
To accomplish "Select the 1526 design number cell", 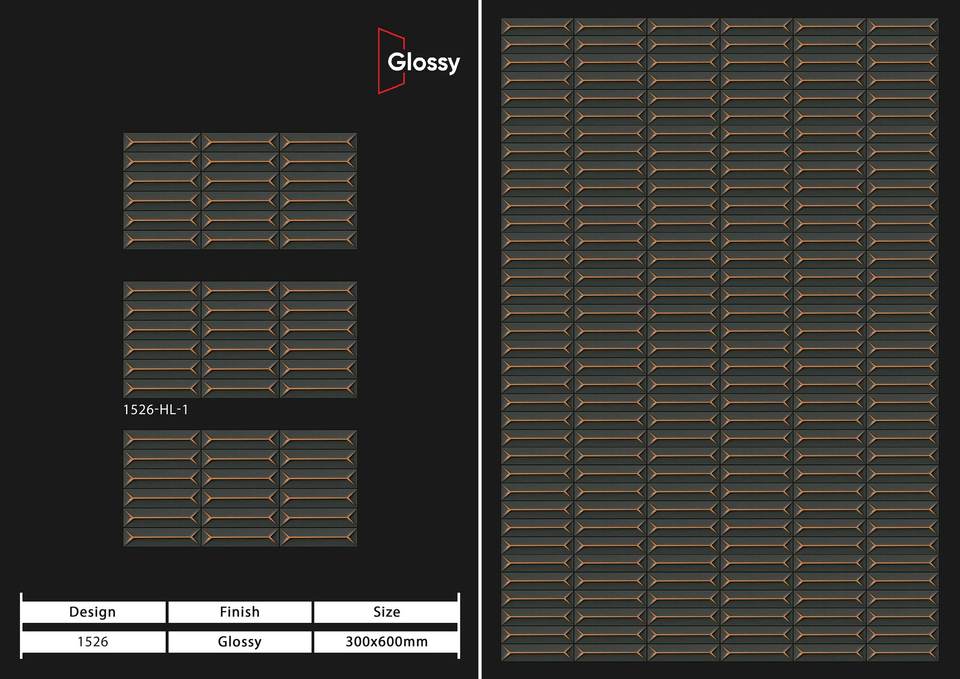I will [x=93, y=642].
